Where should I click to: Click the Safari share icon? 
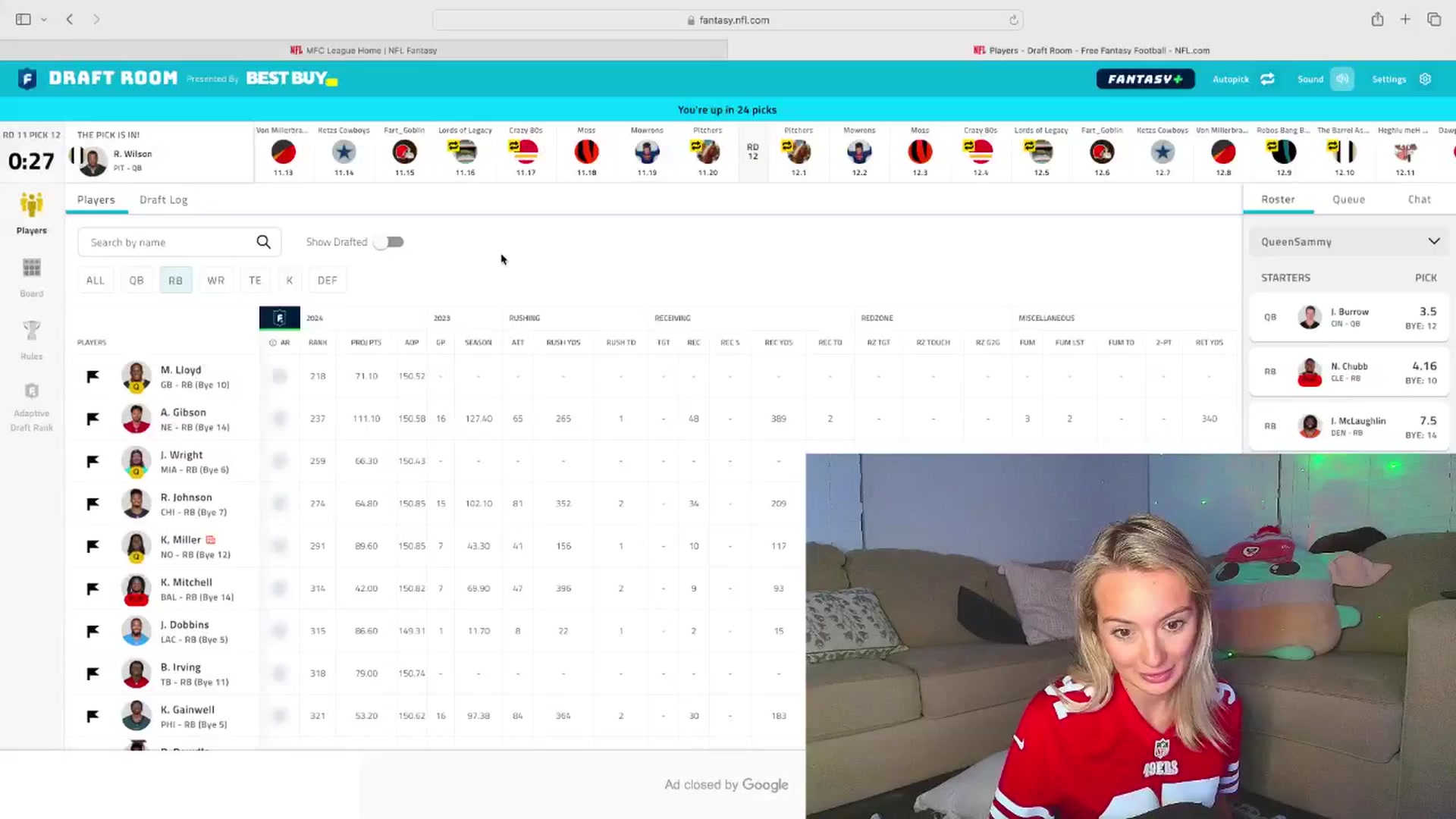(1377, 20)
